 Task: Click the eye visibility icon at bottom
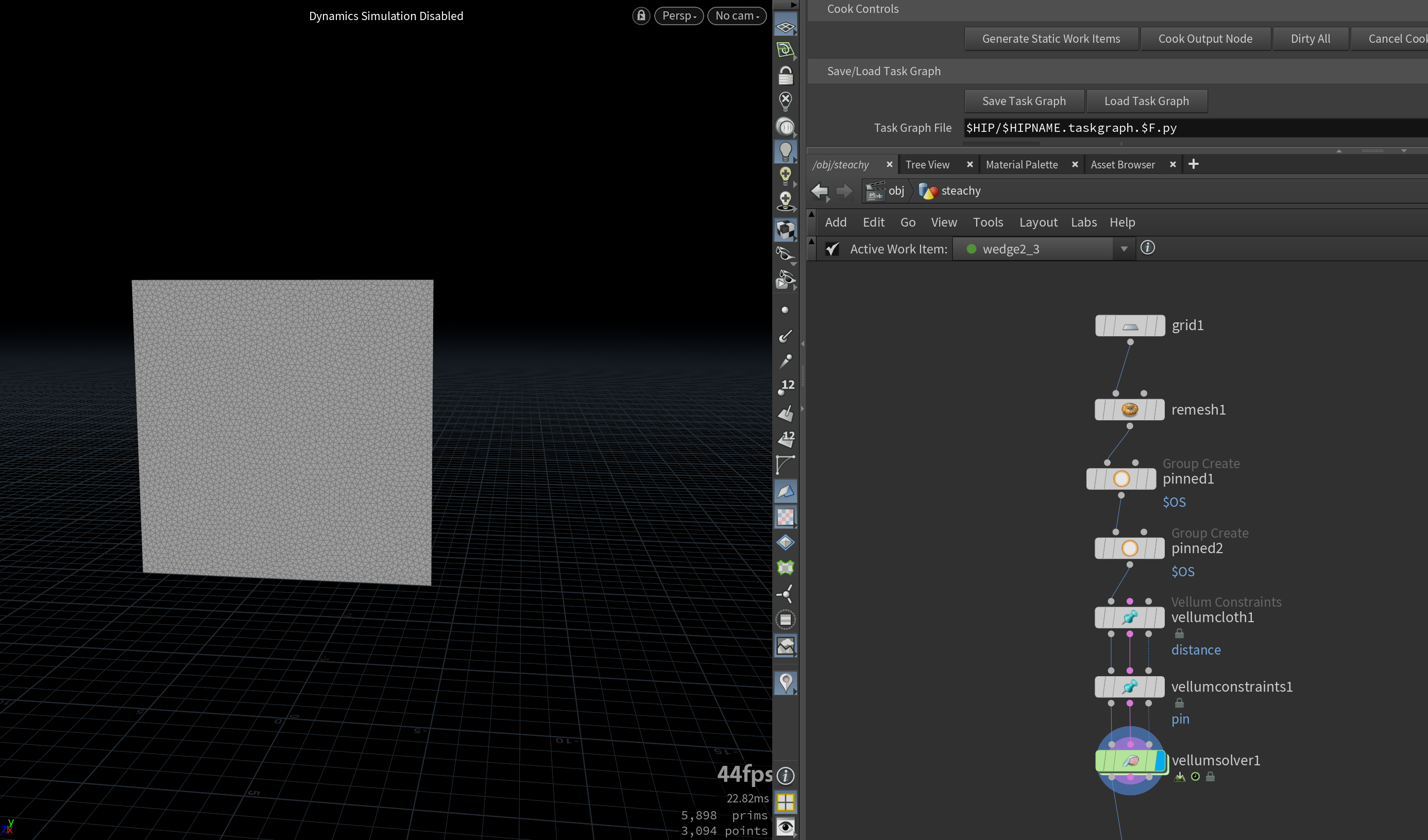(x=786, y=827)
